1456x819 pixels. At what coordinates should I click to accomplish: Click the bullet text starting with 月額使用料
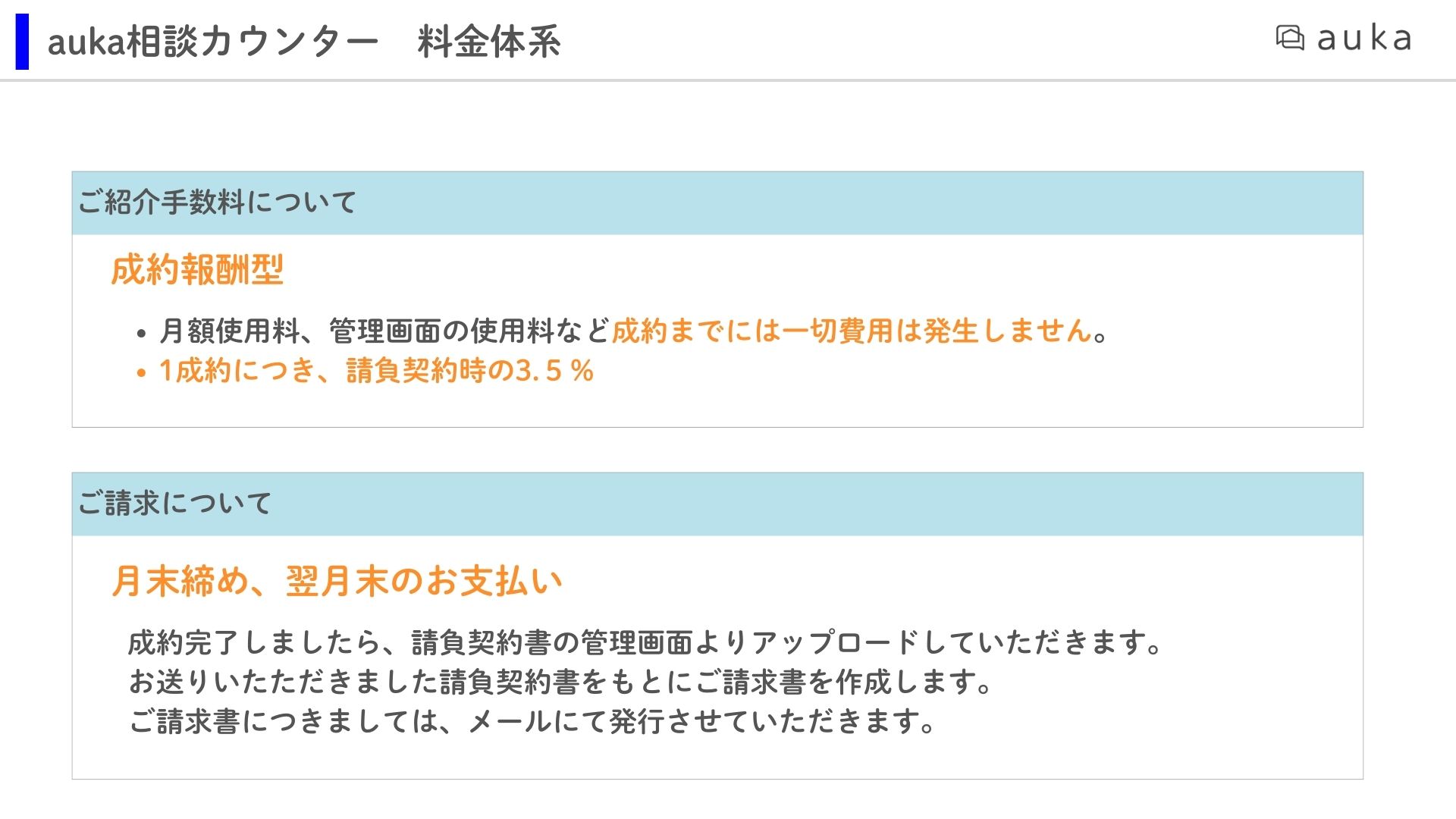coord(634,331)
